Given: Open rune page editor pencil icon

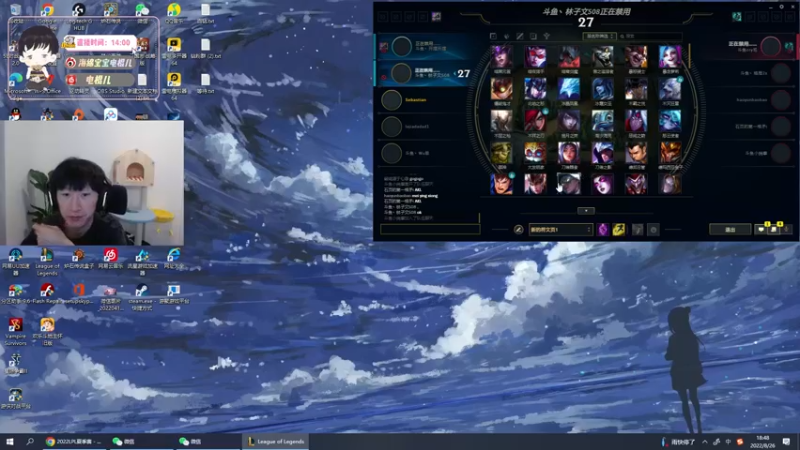Looking at the screenshot, I should tap(518, 230).
